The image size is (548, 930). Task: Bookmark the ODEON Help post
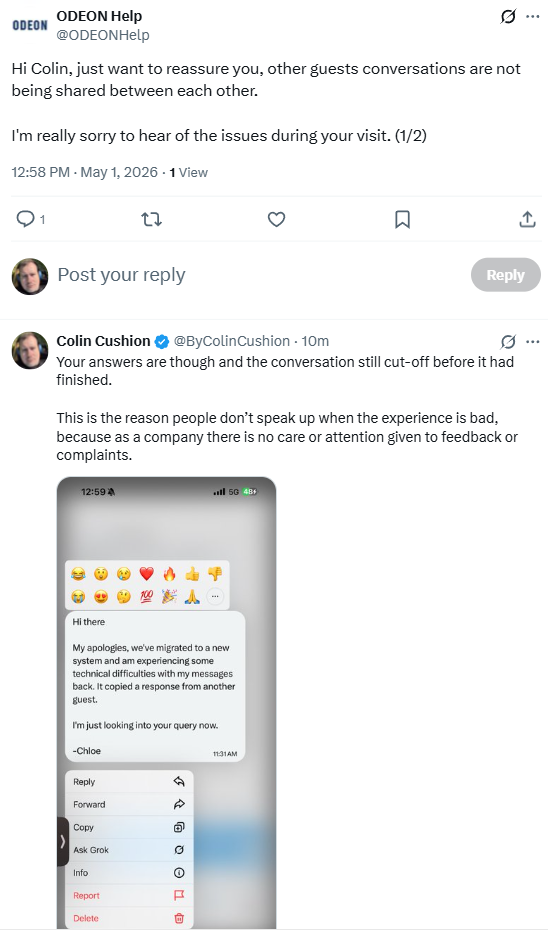click(402, 219)
